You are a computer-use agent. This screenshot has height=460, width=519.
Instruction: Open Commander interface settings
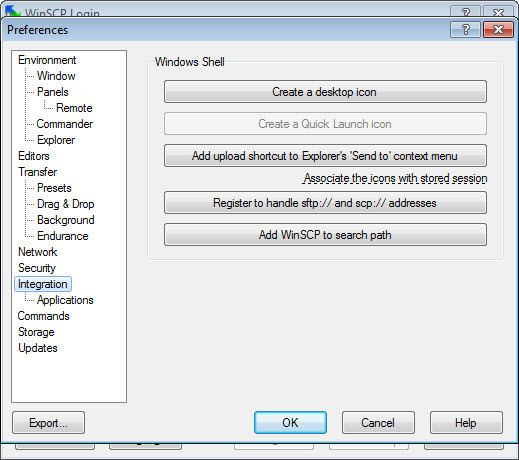point(65,124)
